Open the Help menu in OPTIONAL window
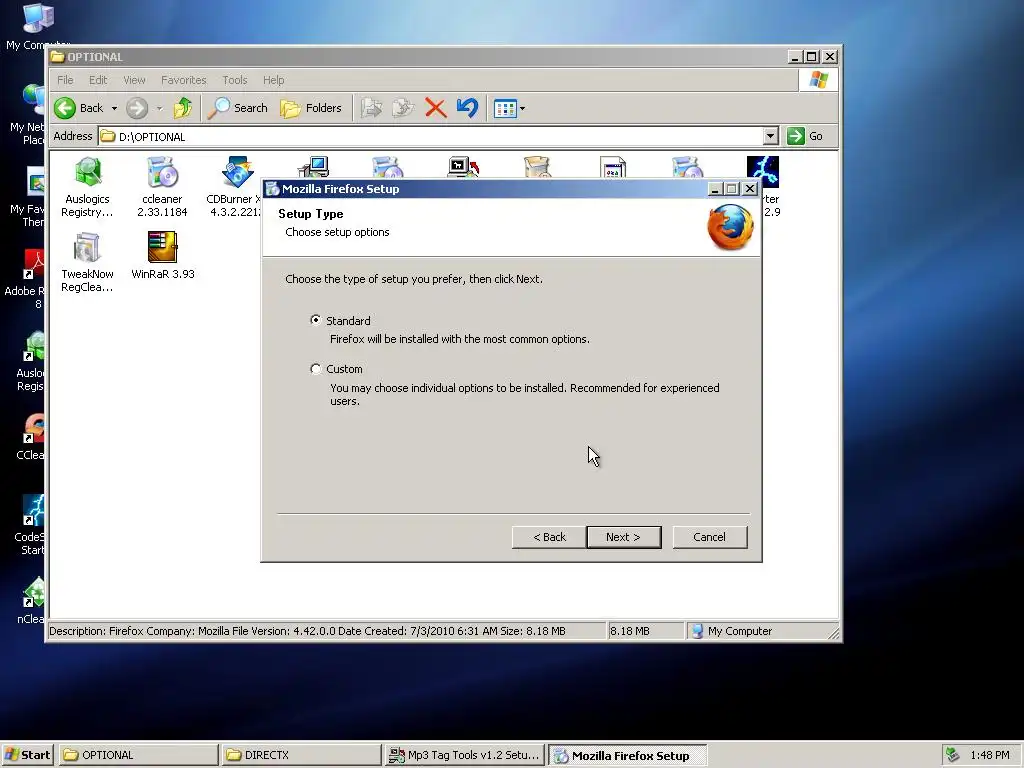 [x=274, y=80]
